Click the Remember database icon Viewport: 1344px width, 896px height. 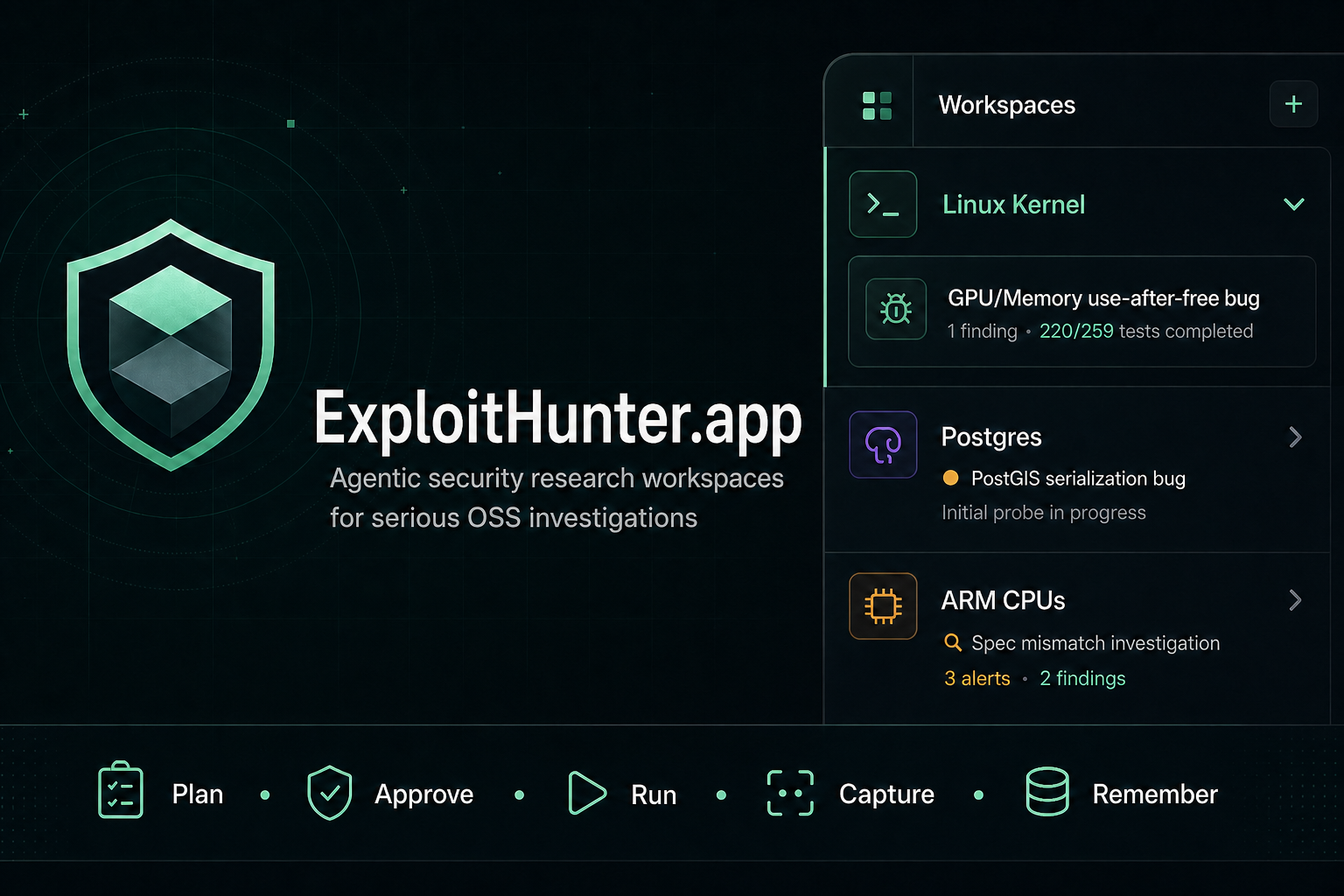pyautogui.click(x=1047, y=792)
